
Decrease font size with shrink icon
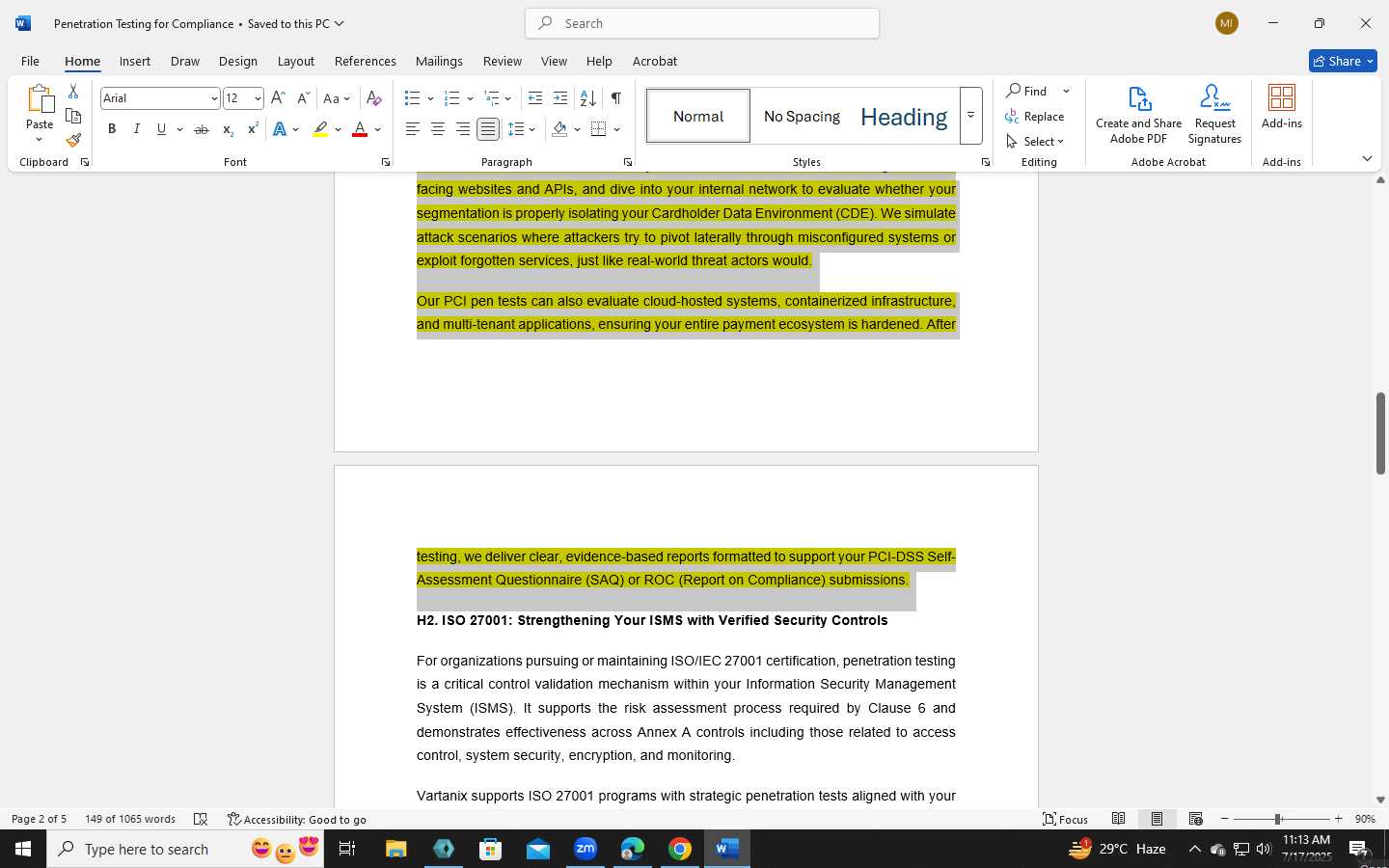click(303, 98)
